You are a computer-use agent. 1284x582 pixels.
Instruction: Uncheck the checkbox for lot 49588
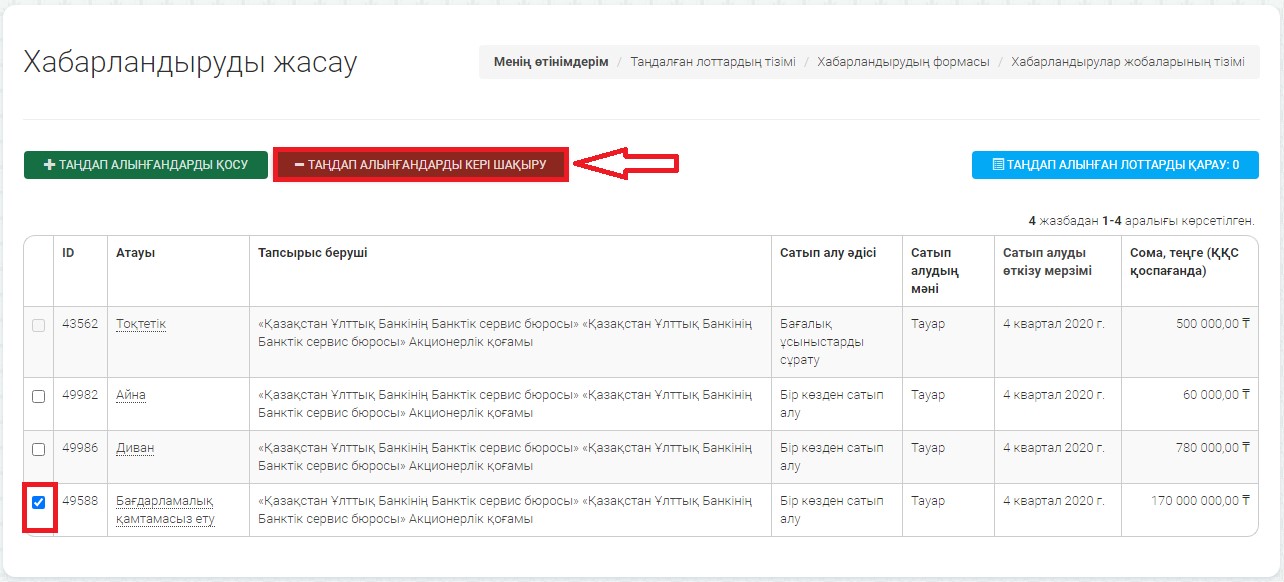pyautogui.click(x=38, y=502)
